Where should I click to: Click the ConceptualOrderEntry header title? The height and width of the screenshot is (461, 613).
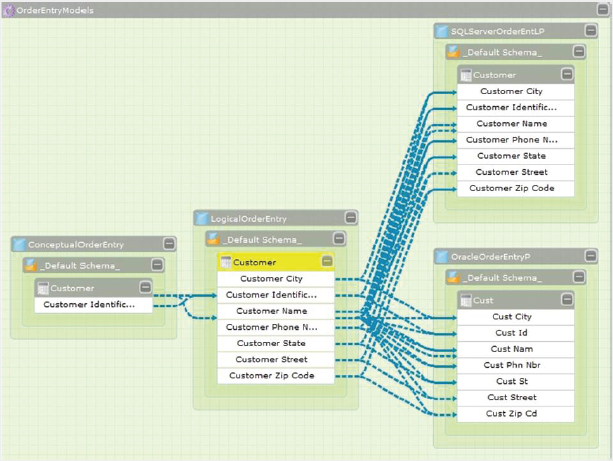click(76, 245)
